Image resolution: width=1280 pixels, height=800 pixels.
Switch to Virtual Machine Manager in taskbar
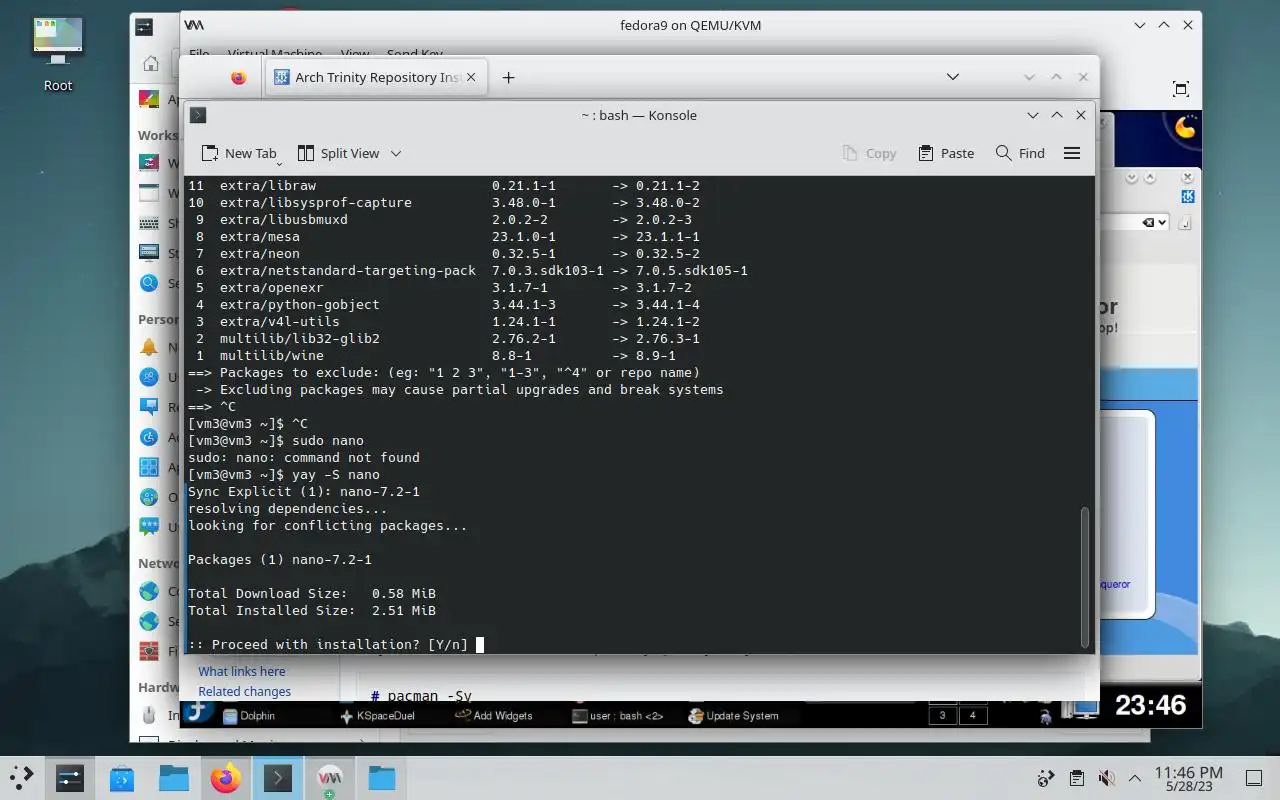[329, 777]
